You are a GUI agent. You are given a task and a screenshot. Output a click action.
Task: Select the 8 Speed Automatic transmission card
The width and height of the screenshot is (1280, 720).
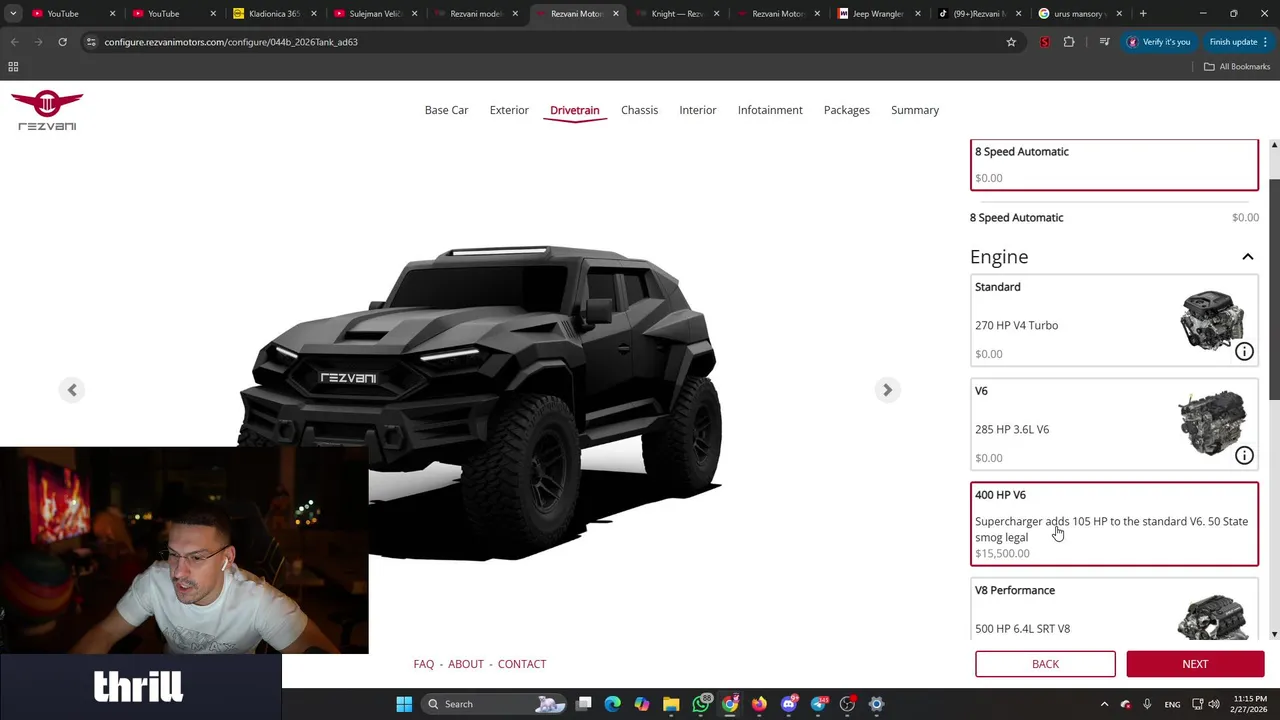click(x=1114, y=165)
